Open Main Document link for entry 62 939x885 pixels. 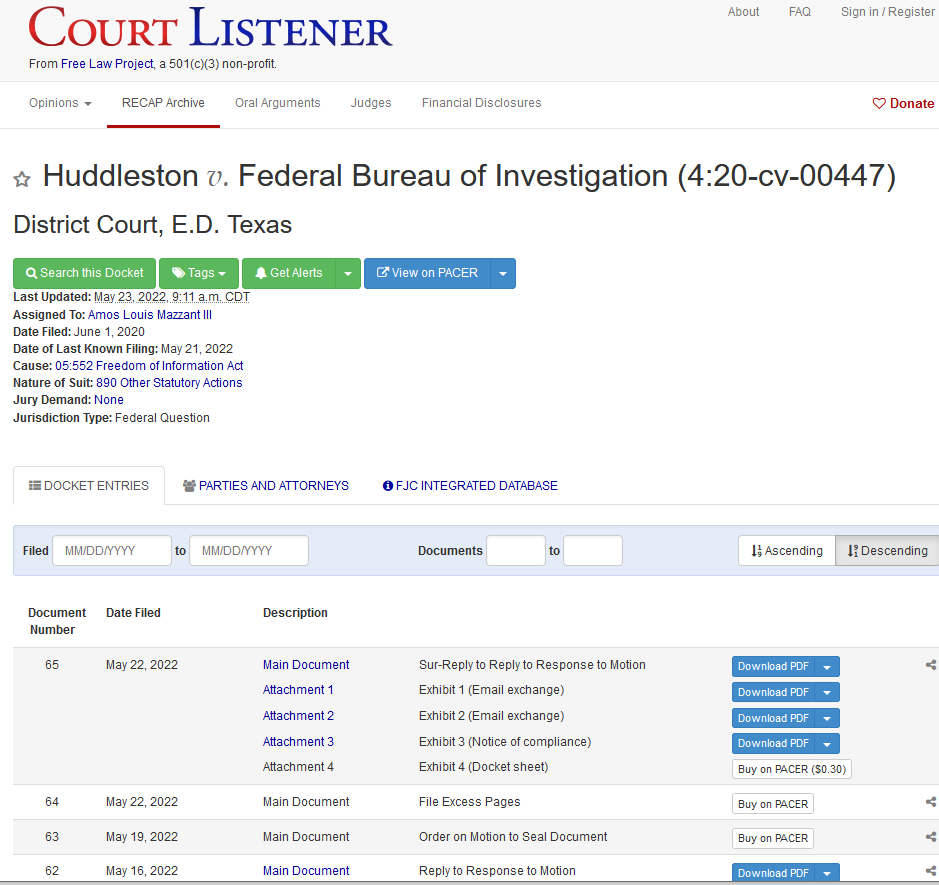coord(306,871)
